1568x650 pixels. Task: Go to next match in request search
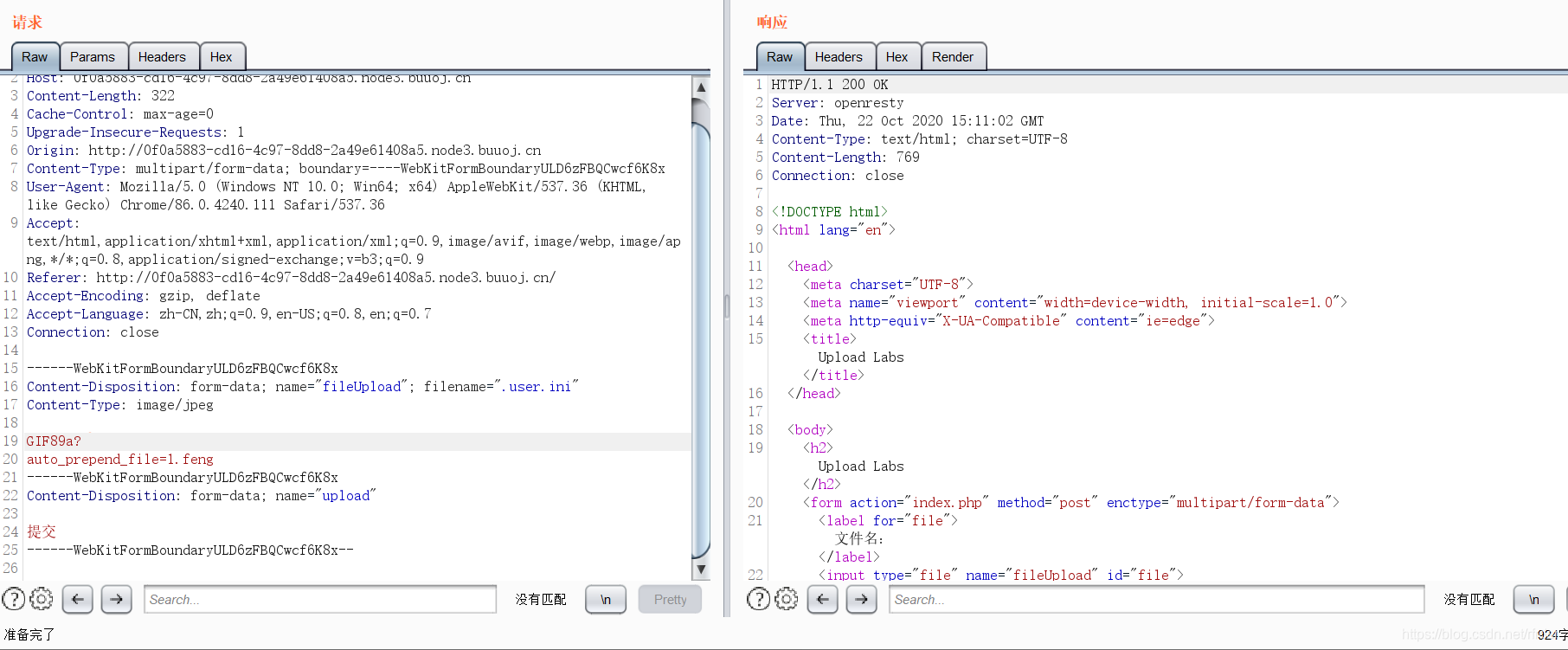(x=116, y=599)
